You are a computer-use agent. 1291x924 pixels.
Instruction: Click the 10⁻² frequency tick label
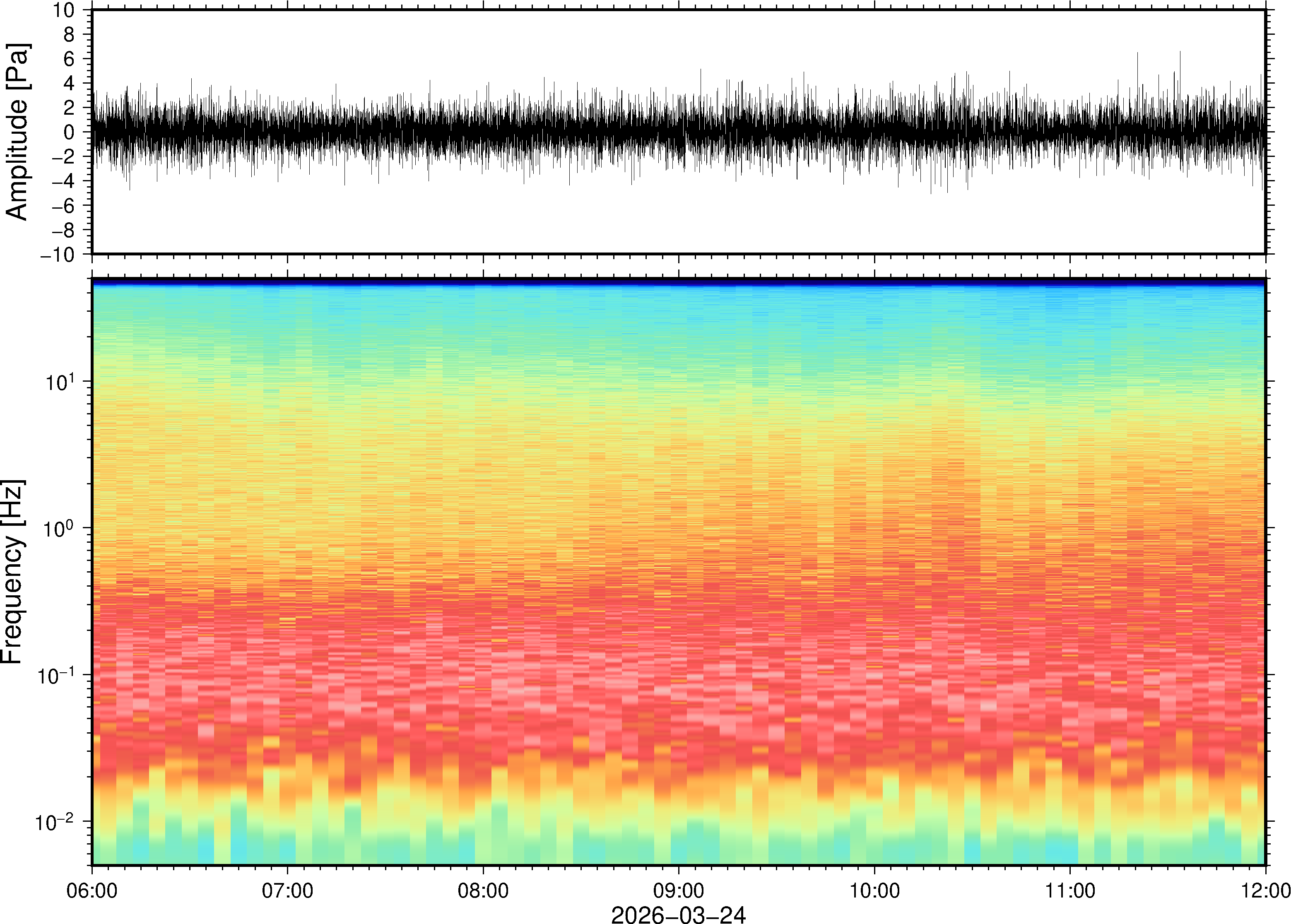pyautogui.click(x=54, y=822)
